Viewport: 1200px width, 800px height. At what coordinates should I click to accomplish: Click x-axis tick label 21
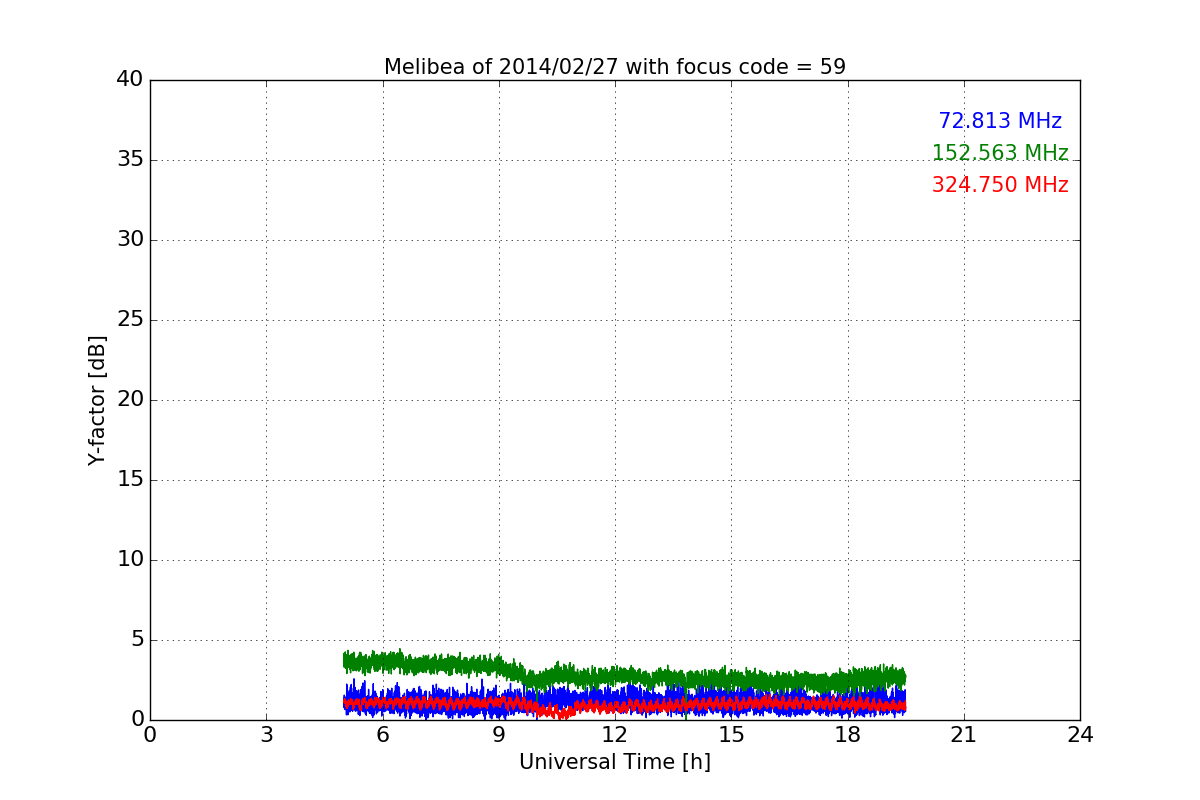click(964, 734)
